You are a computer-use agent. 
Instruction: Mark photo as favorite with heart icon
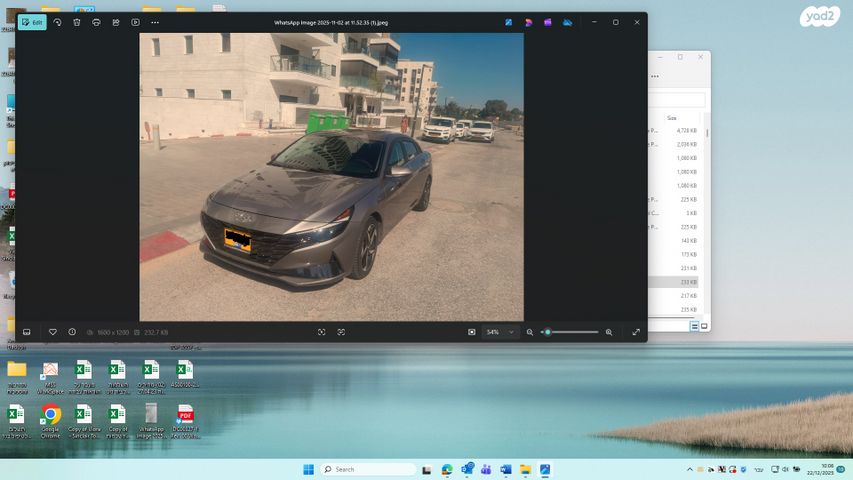point(52,332)
